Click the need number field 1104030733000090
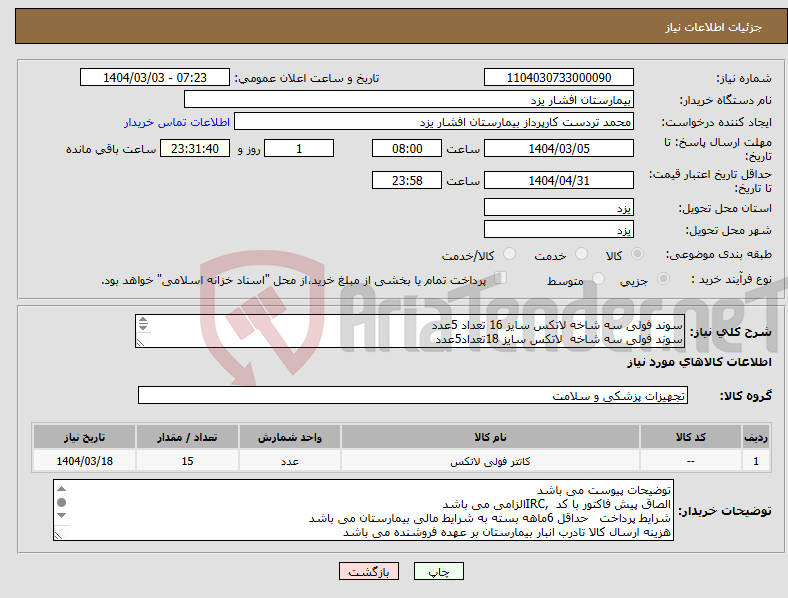 tap(558, 77)
